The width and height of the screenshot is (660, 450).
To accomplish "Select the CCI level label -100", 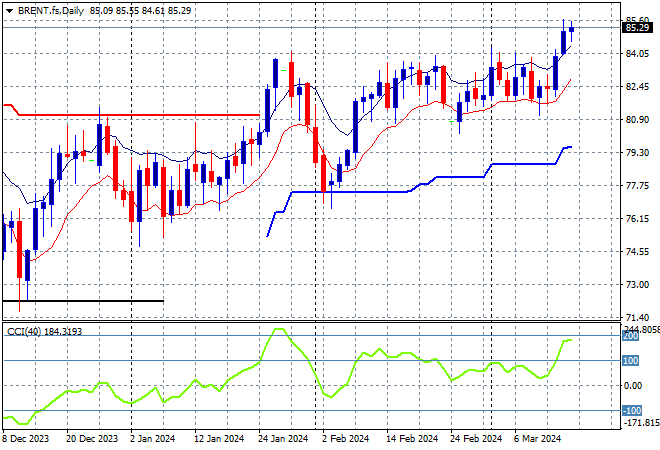I will [x=632, y=410].
